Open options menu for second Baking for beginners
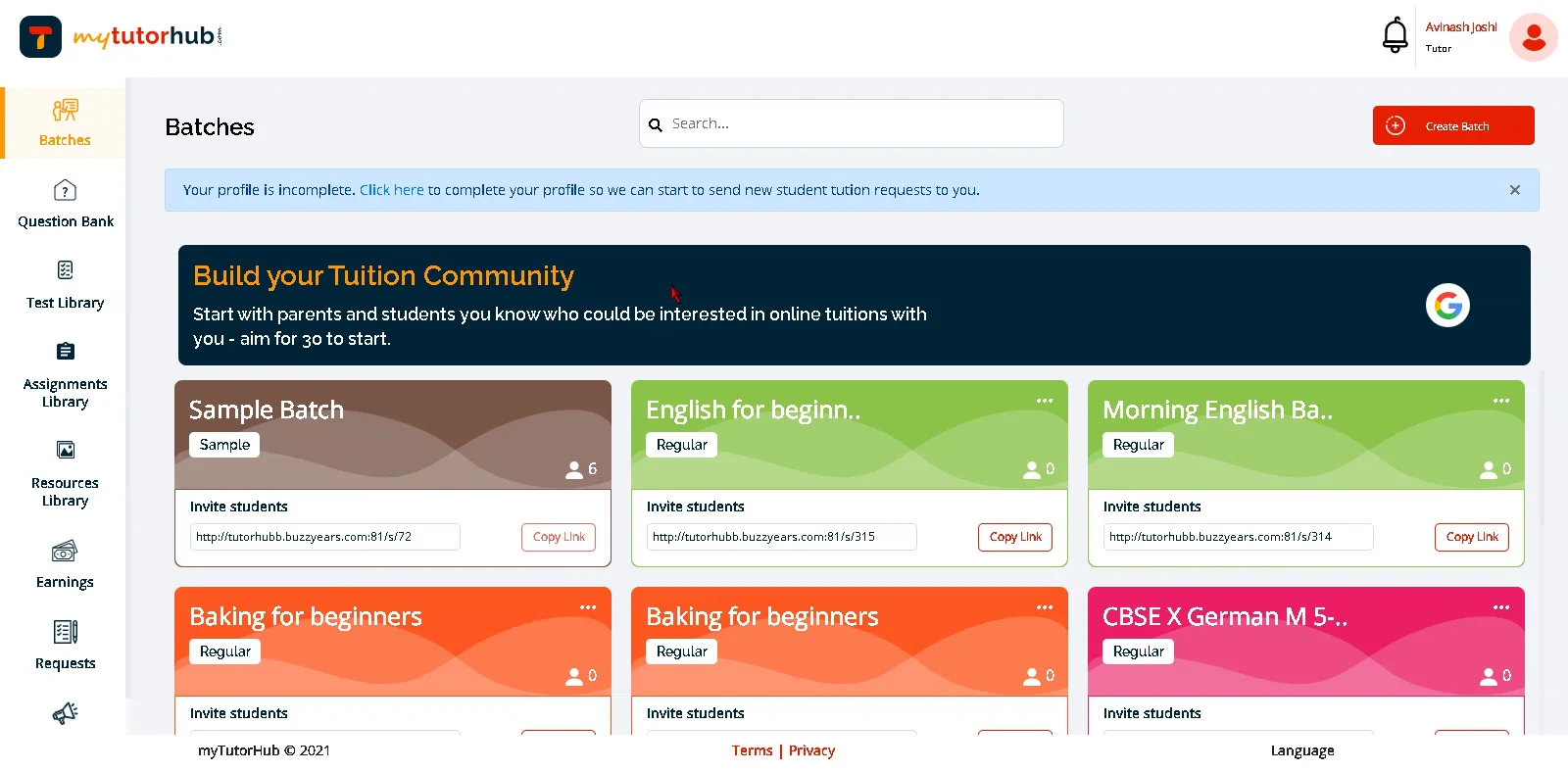Screen dimensions: 1568x772 point(1045,607)
